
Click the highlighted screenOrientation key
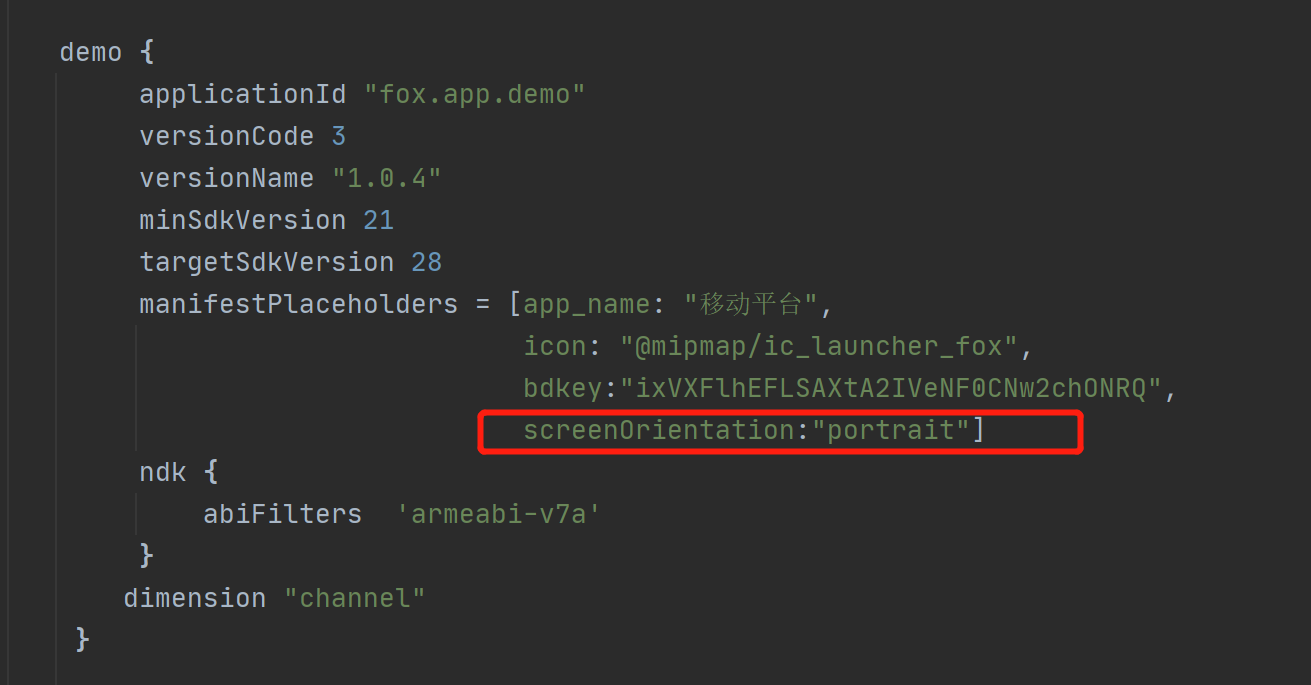click(658, 431)
